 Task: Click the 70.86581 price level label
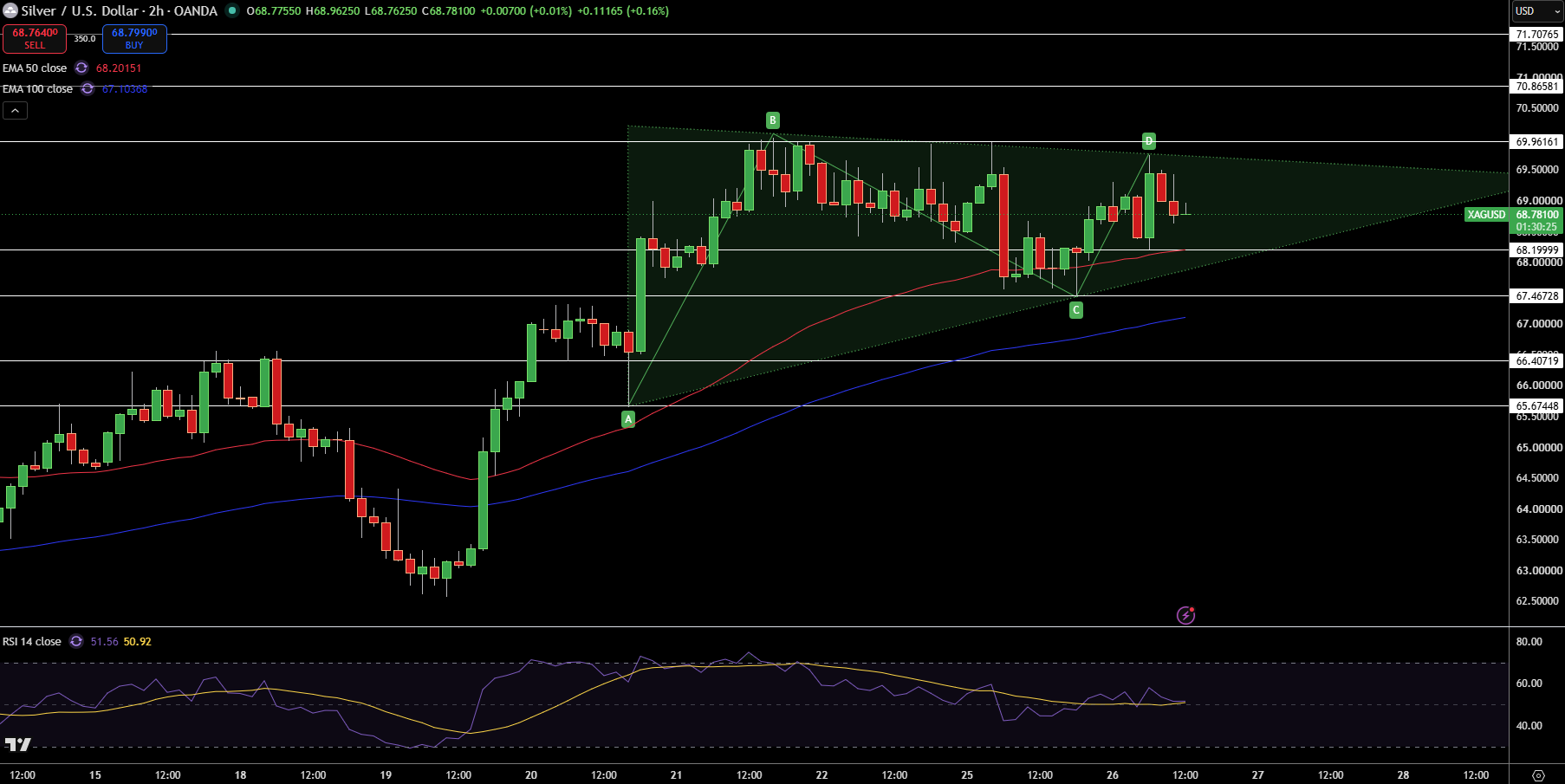point(1536,86)
